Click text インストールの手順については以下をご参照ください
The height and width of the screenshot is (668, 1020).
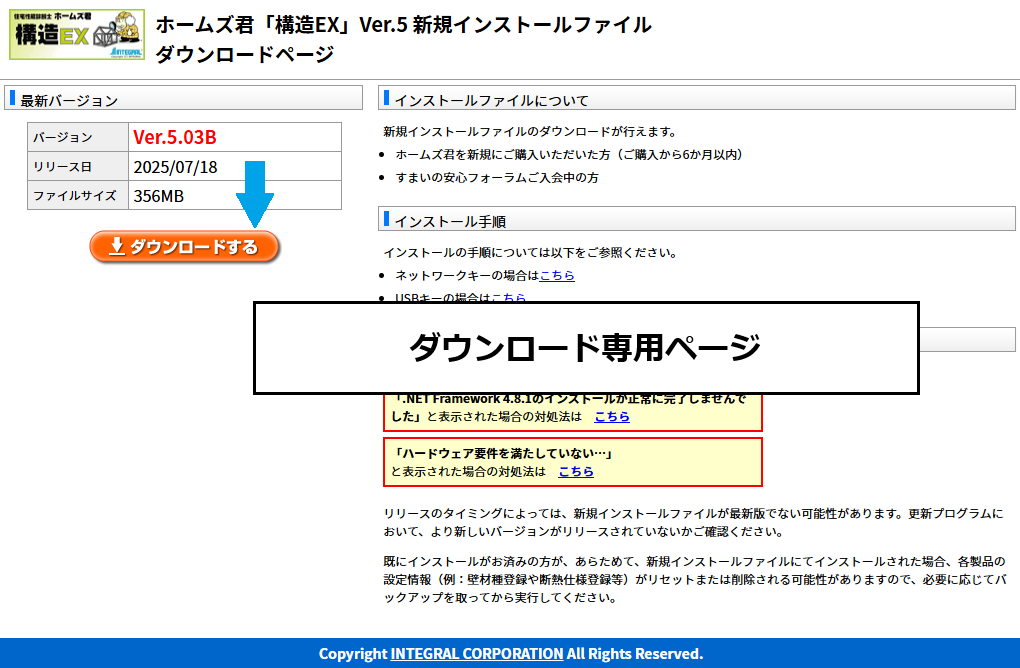[x=530, y=252]
